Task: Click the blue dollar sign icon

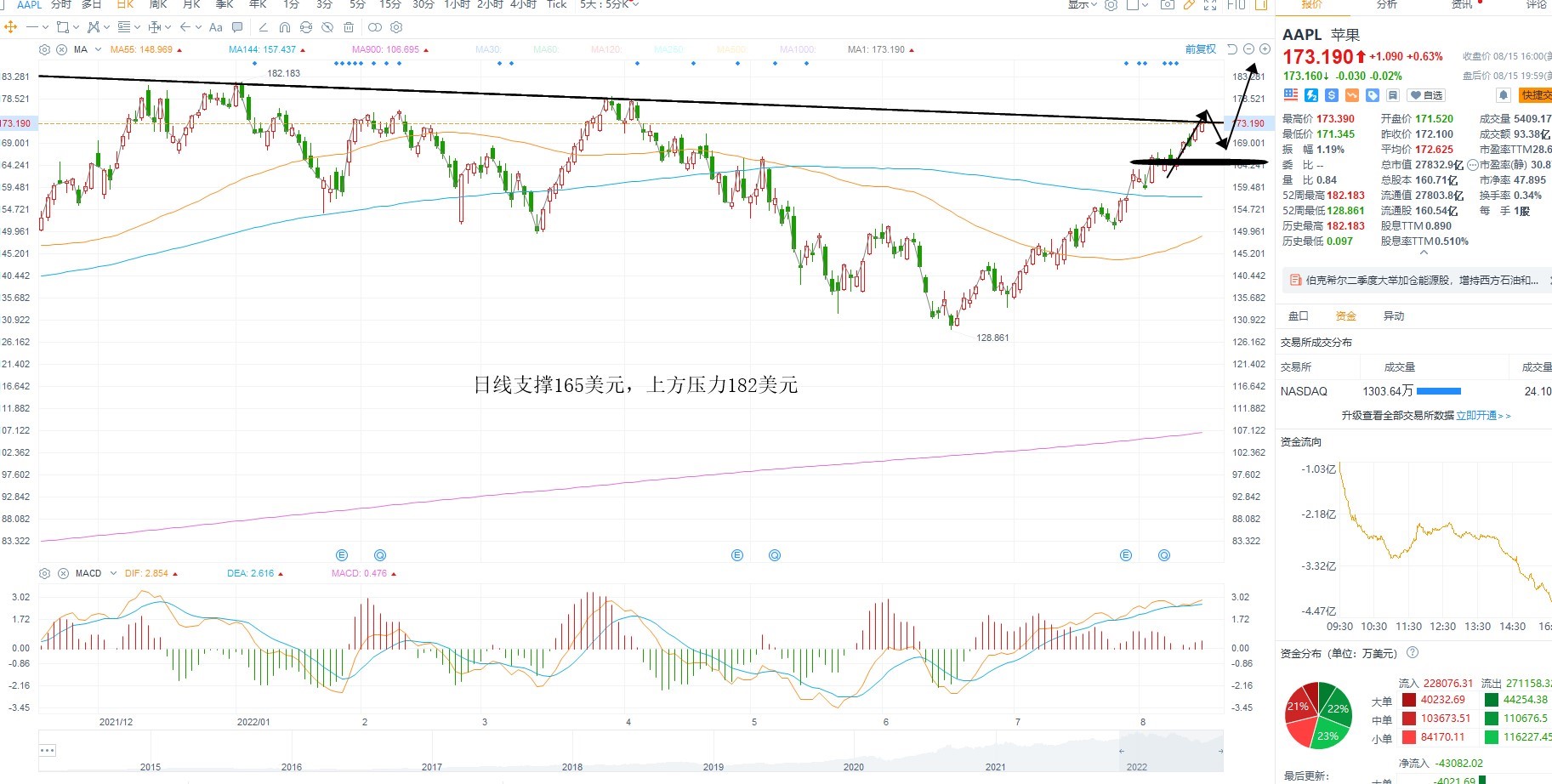Action: coord(1332,95)
